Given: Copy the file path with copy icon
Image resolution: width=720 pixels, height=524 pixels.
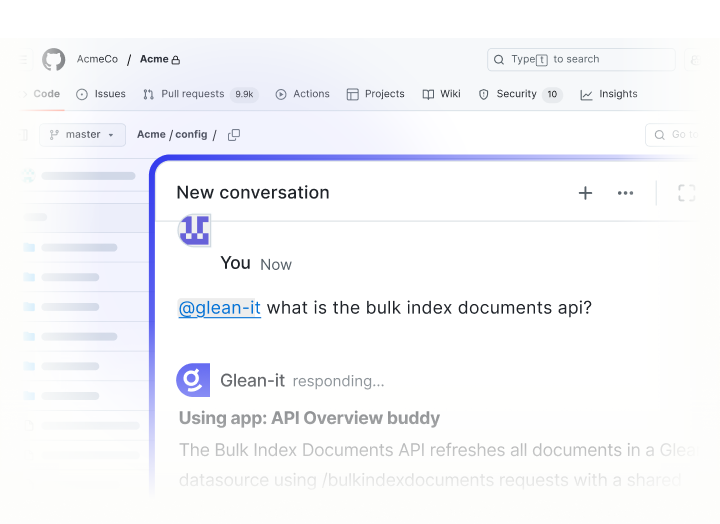Looking at the screenshot, I should pyautogui.click(x=234, y=135).
